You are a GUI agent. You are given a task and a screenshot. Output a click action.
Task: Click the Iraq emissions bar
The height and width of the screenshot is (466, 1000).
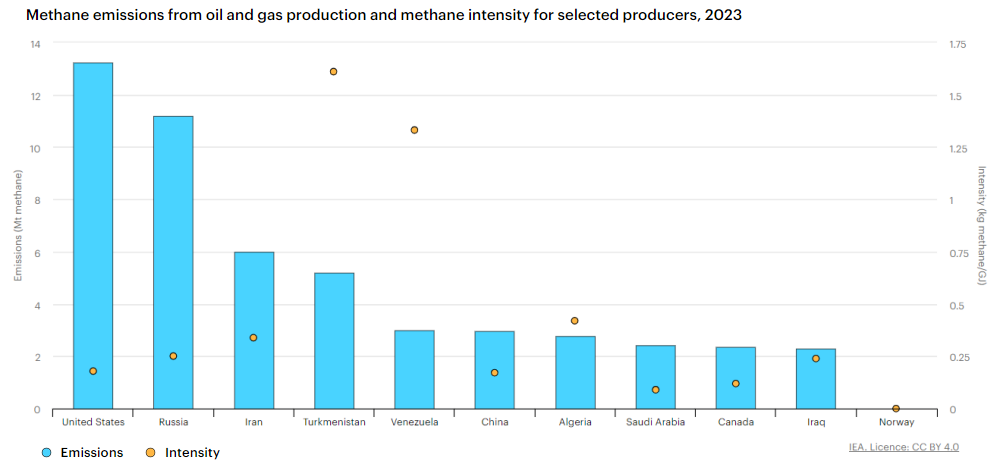[815, 385]
